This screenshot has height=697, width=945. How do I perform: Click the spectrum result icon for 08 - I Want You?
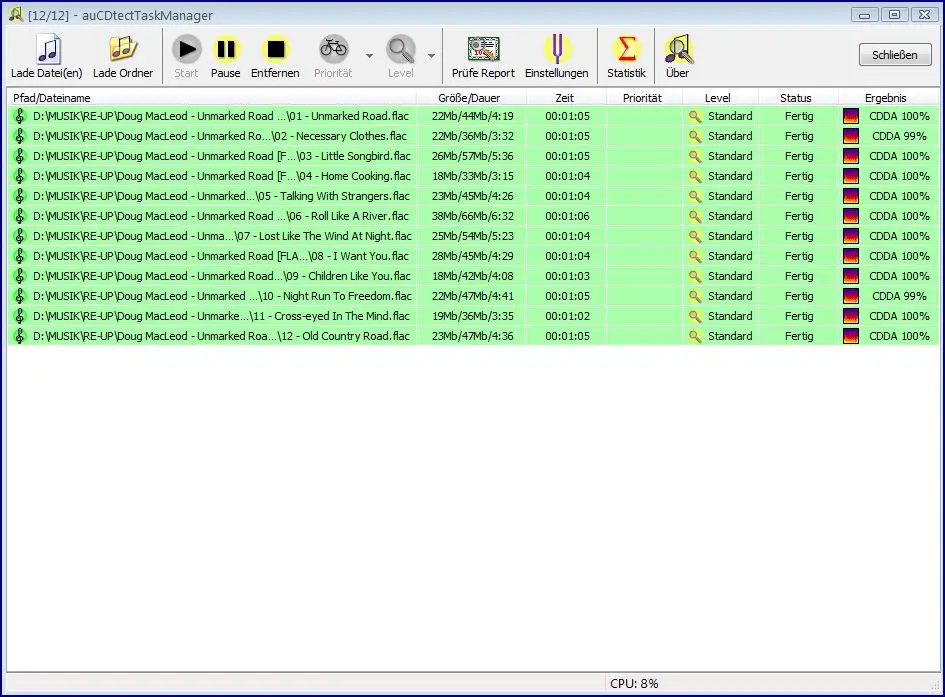[850, 256]
